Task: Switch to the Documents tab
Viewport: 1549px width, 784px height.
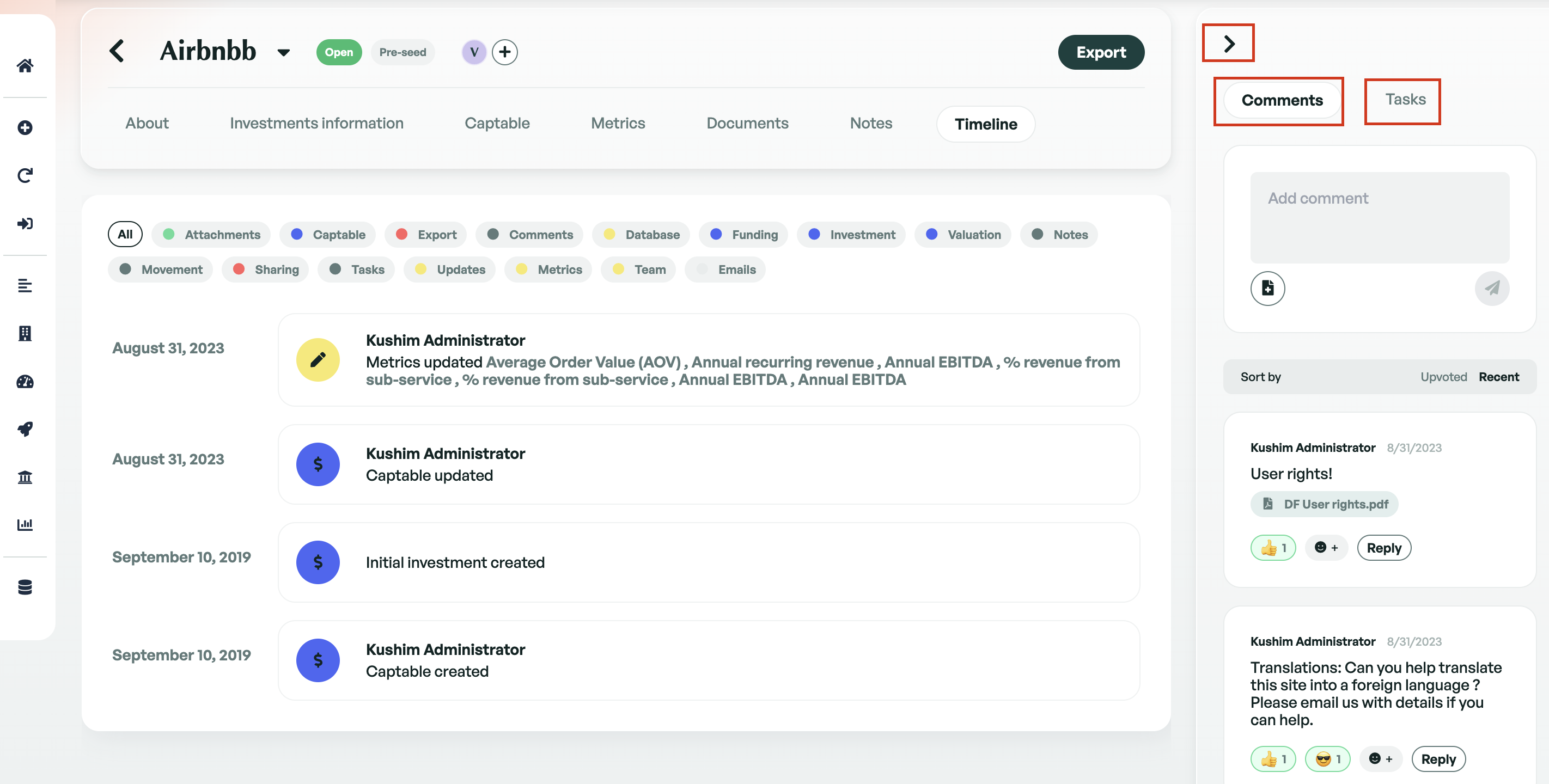Action: [x=747, y=123]
